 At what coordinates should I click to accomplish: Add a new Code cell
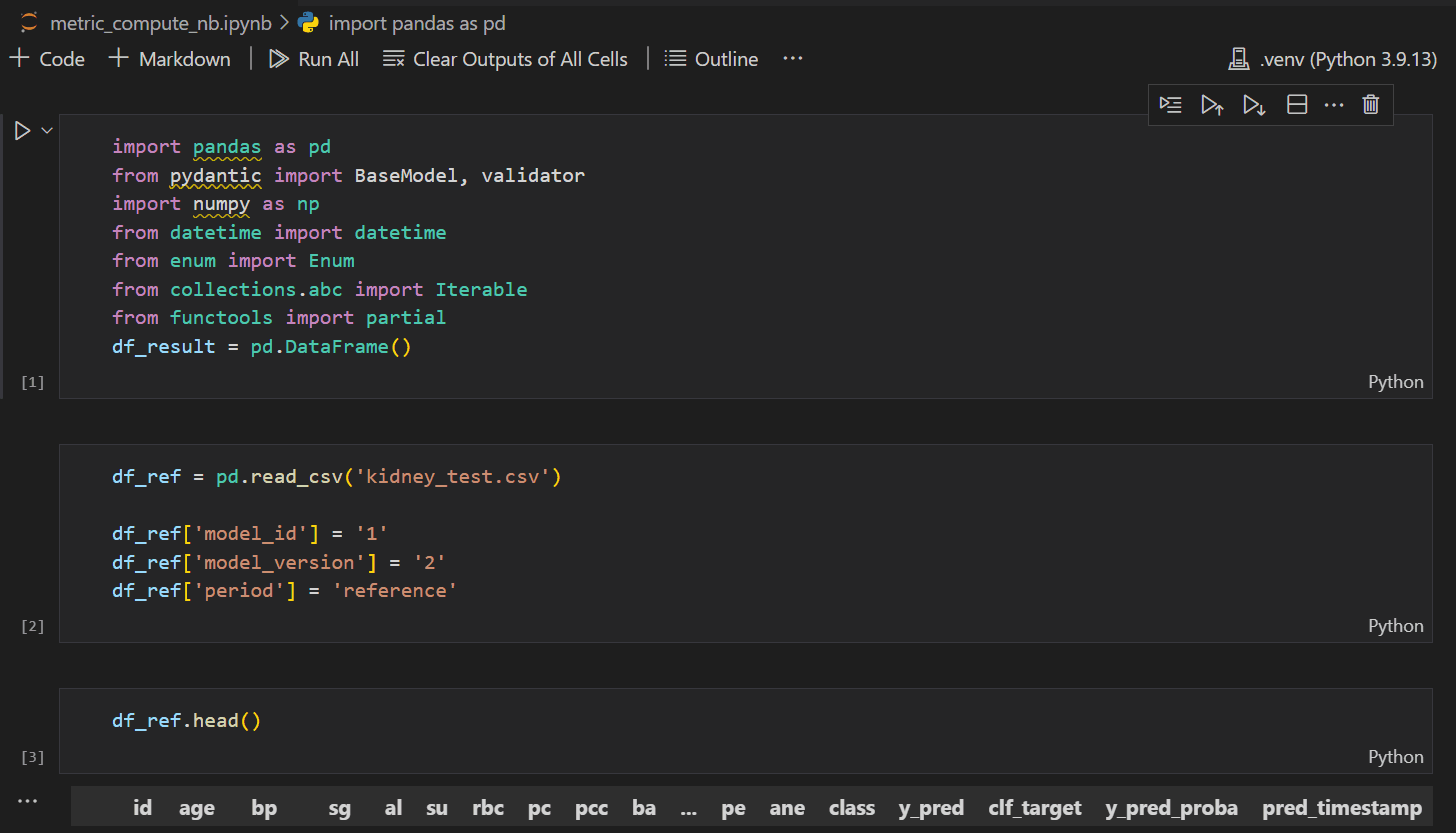[47, 59]
